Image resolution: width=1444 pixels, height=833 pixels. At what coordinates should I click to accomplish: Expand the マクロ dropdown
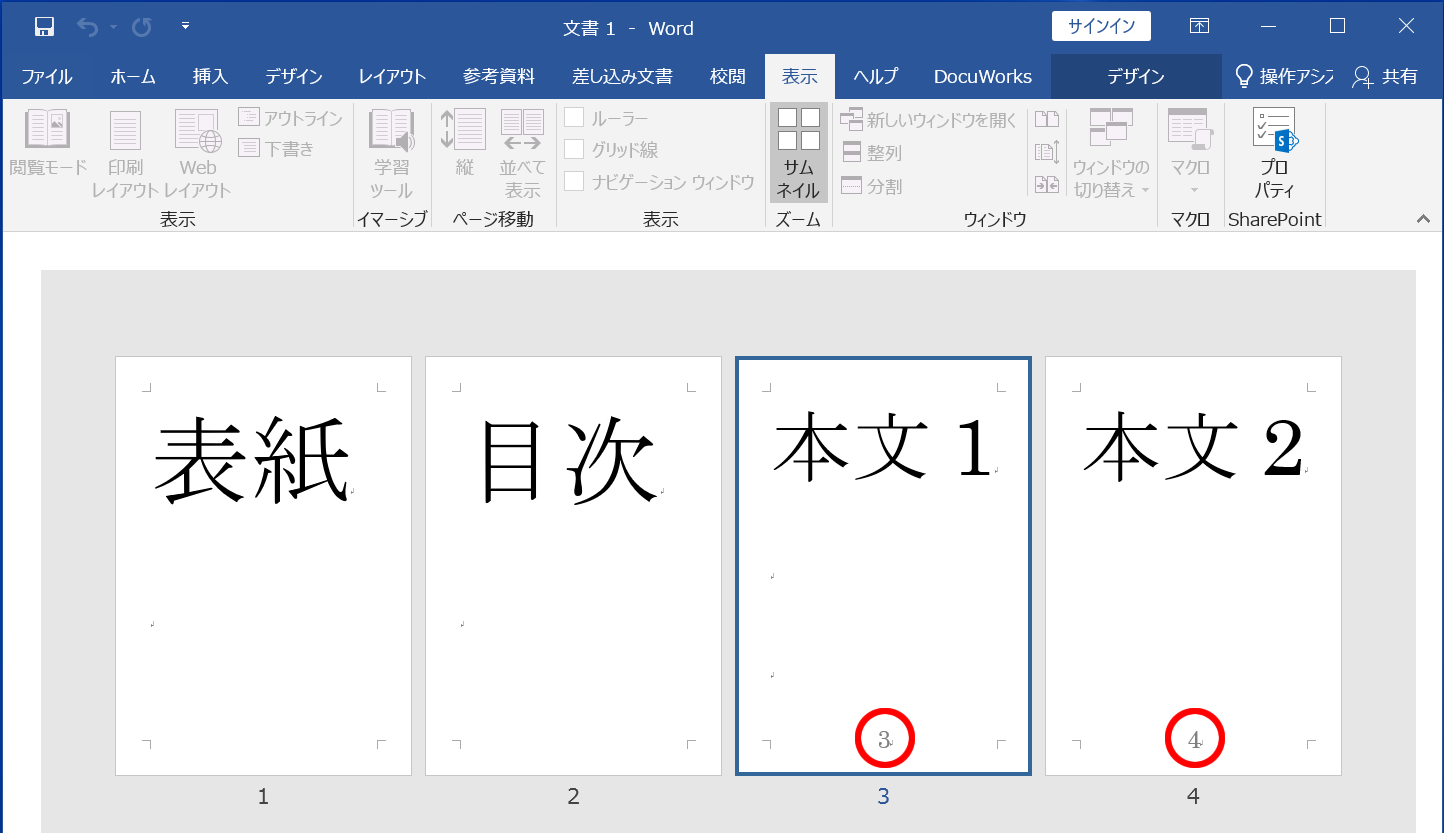[1189, 190]
